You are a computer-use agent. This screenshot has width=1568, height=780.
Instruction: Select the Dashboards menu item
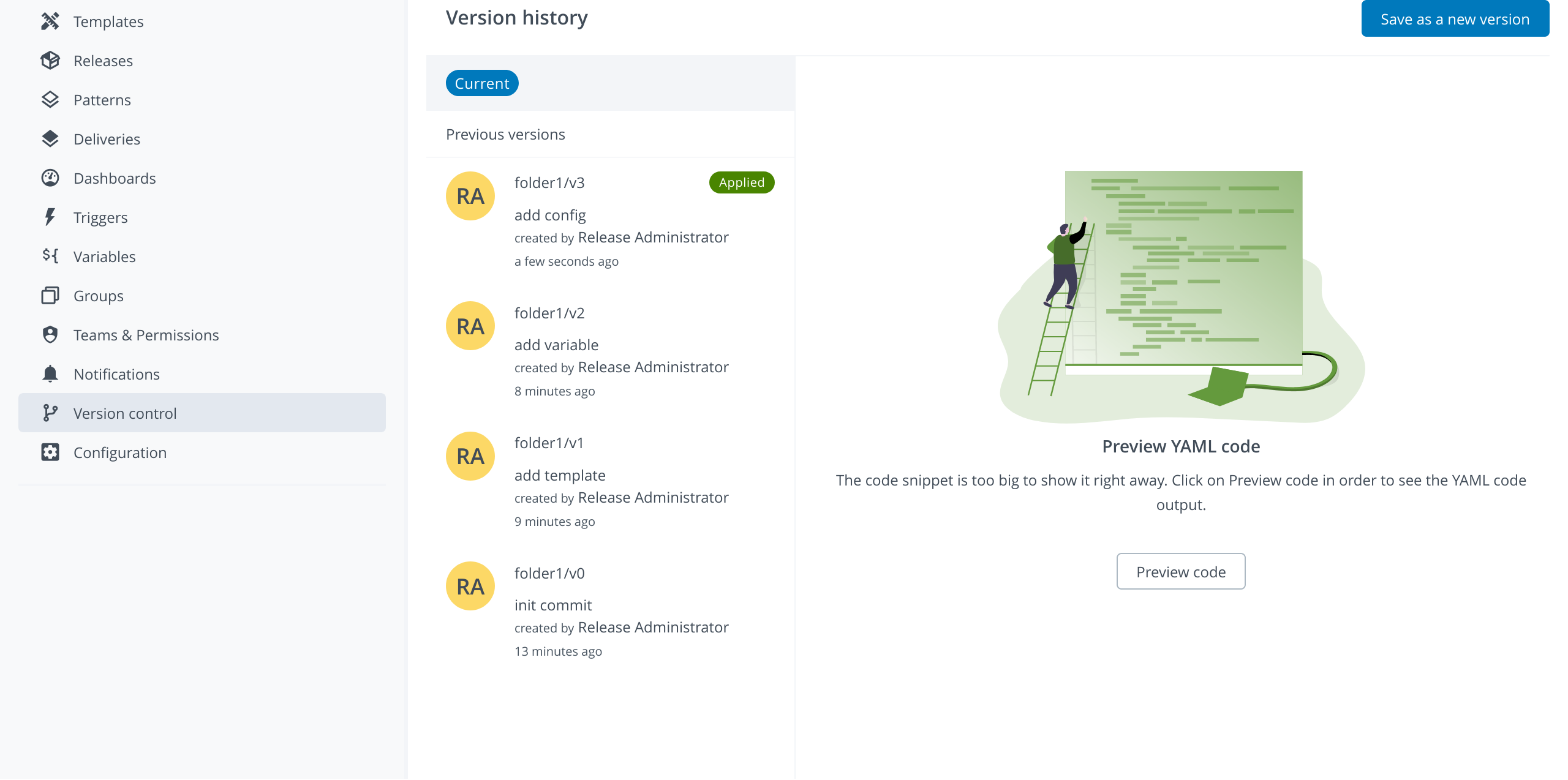[x=114, y=177]
